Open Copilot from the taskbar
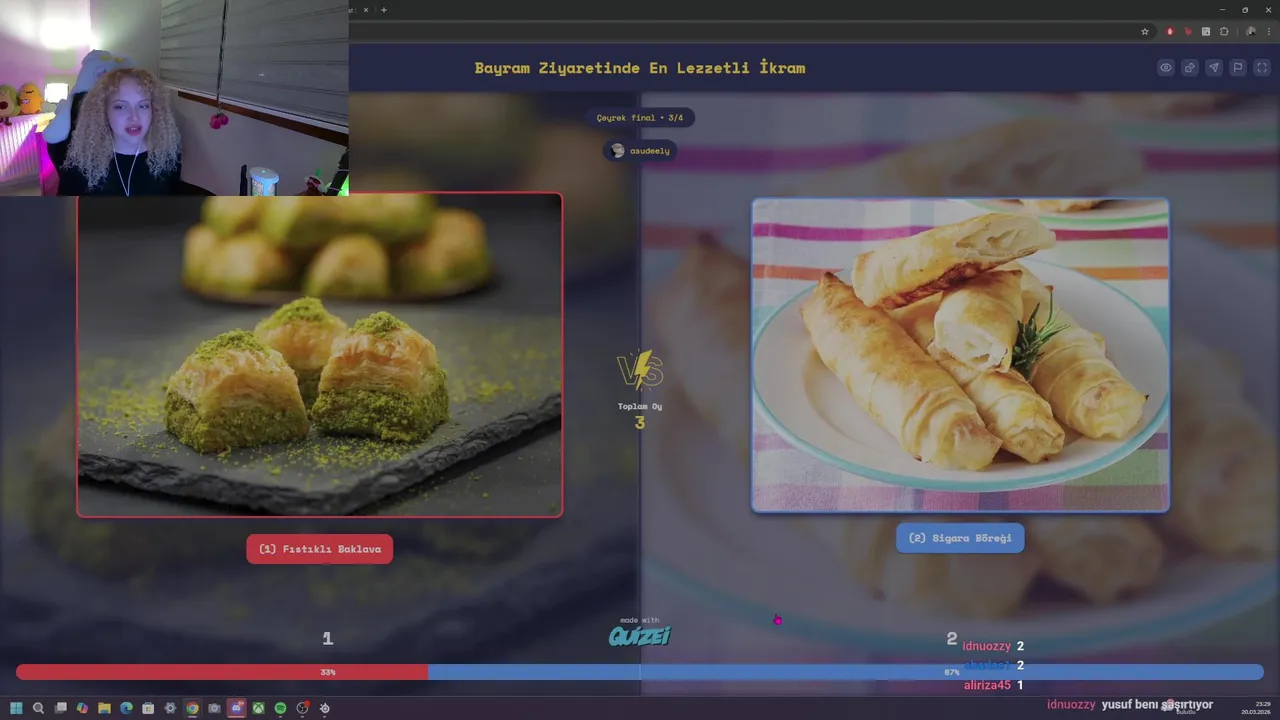The image size is (1280, 720). pyautogui.click(x=82, y=708)
